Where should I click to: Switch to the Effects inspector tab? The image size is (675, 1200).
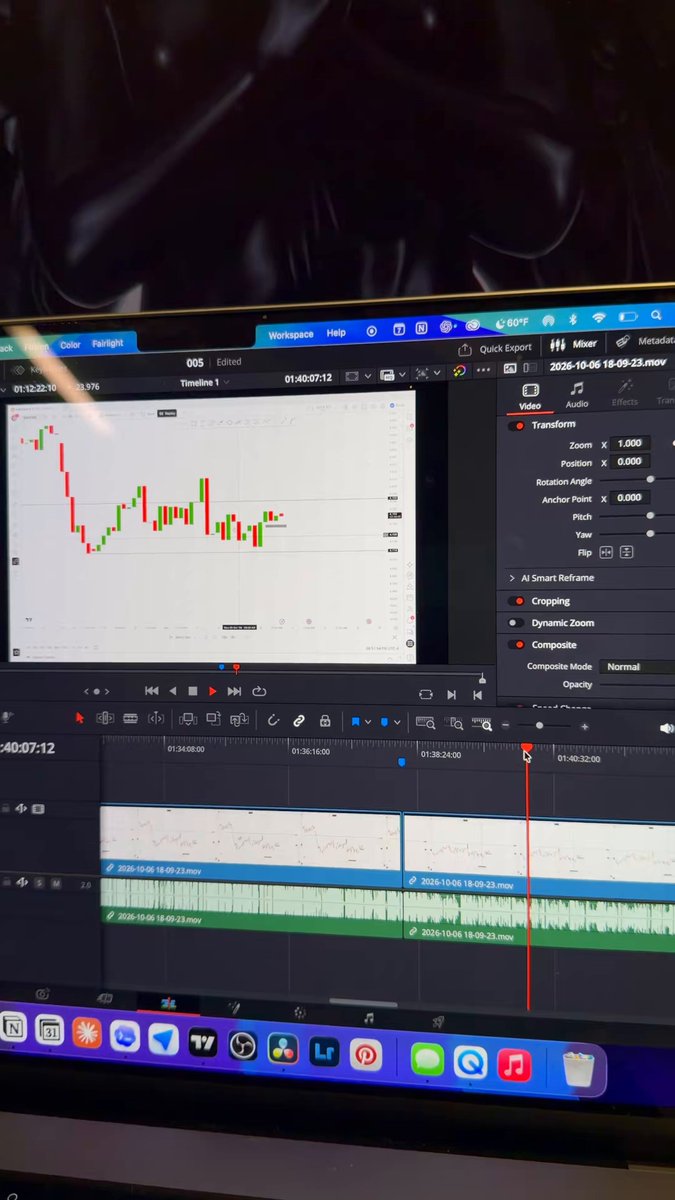pyautogui.click(x=625, y=393)
